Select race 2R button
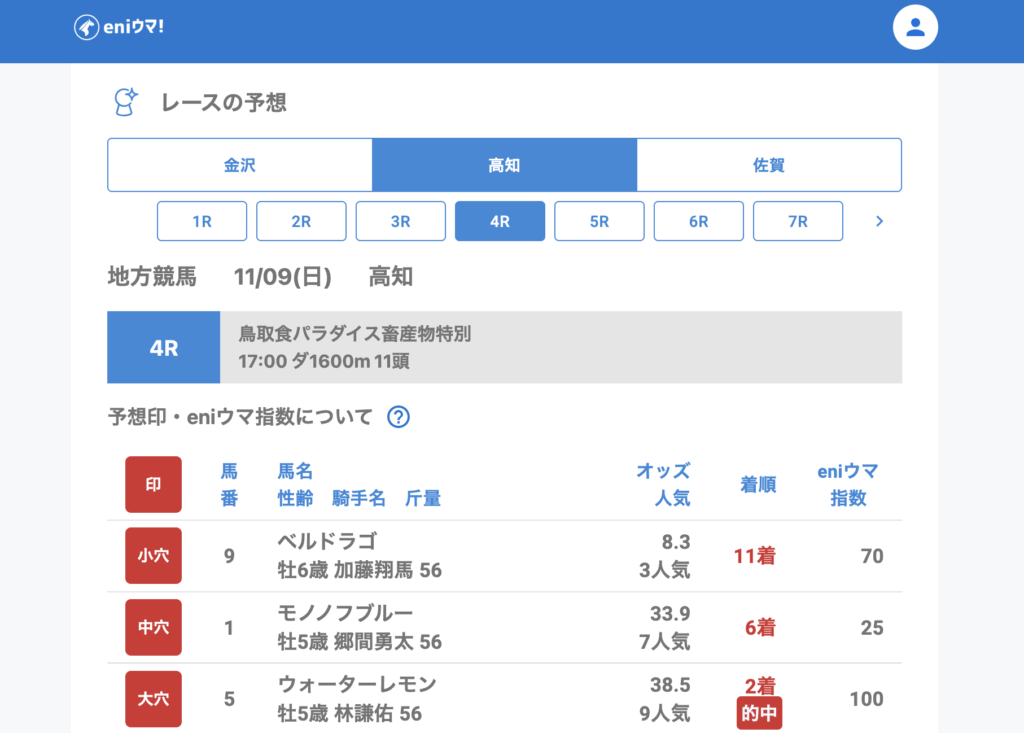The image size is (1024, 733). 301,222
